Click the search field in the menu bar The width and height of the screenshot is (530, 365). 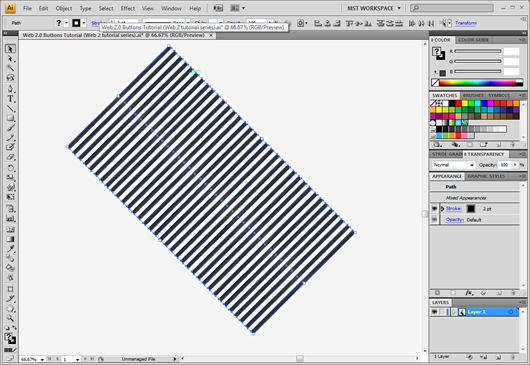(x=452, y=8)
